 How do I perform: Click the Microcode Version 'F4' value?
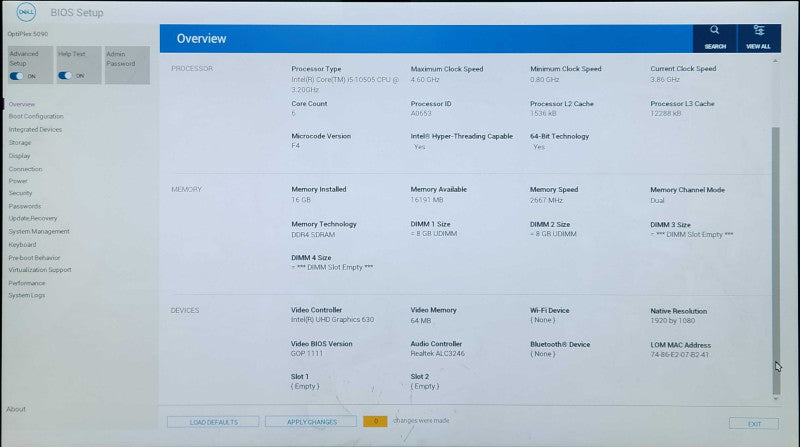[296, 146]
